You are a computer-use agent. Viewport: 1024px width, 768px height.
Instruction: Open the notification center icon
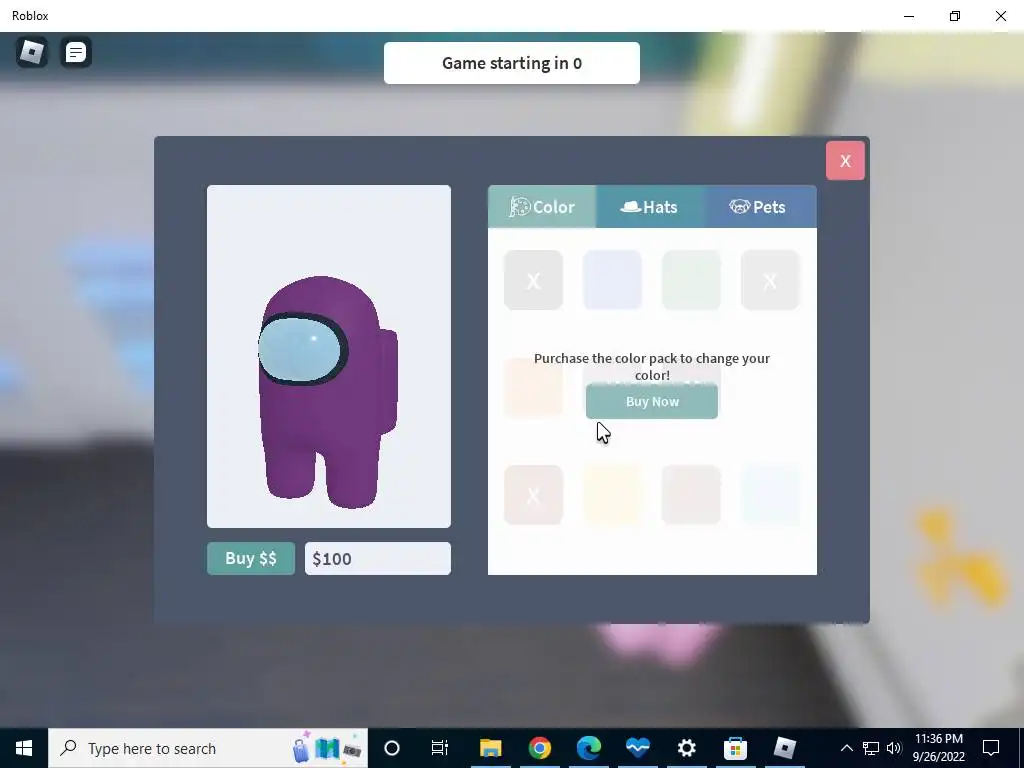click(991, 748)
